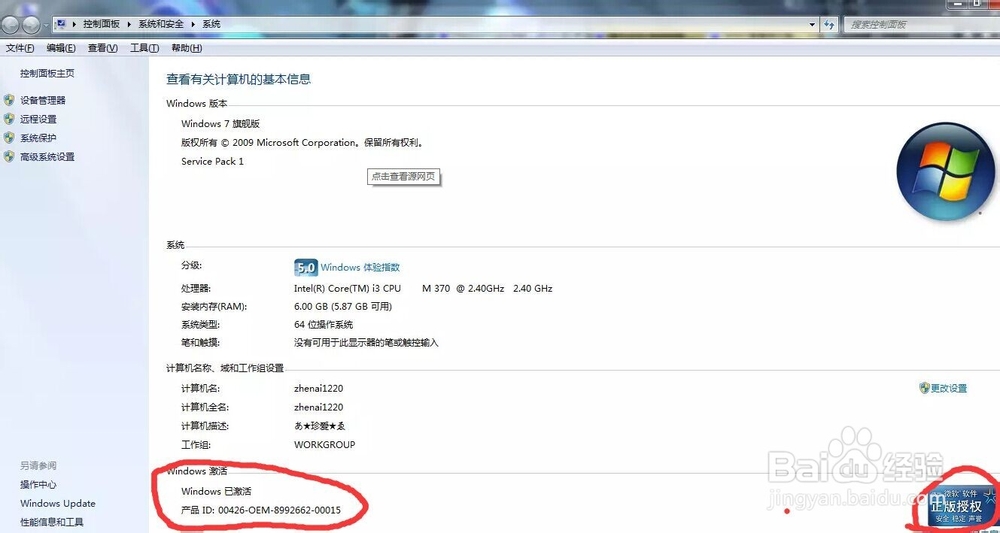
Task: Open the address bar history dropdown arrow
Action: click(812, 24)
